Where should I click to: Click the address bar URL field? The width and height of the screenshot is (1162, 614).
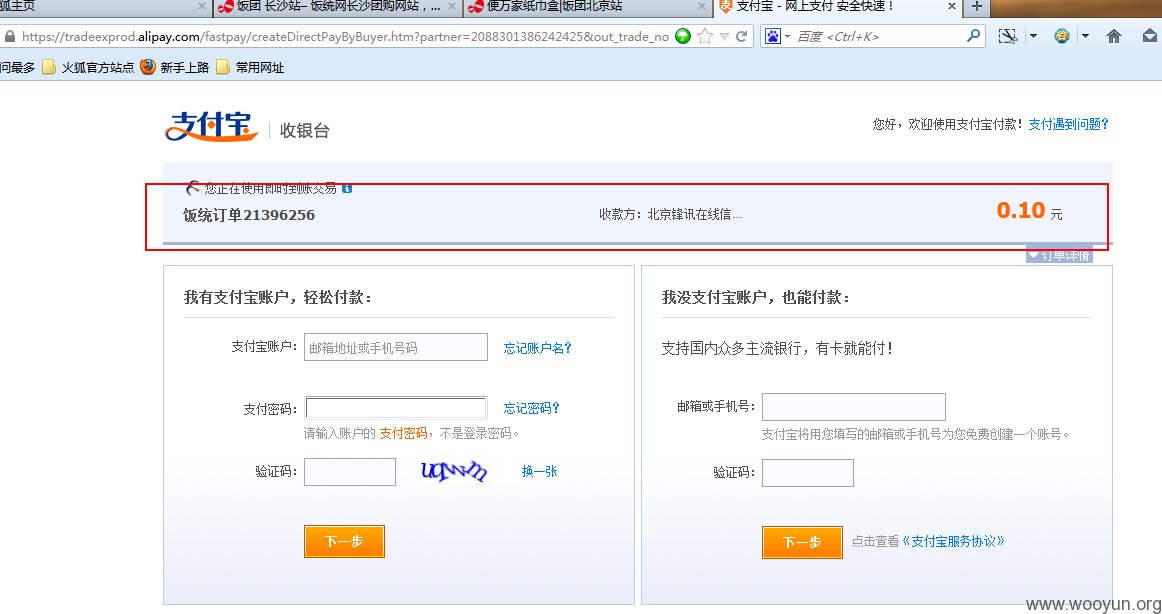345,36
